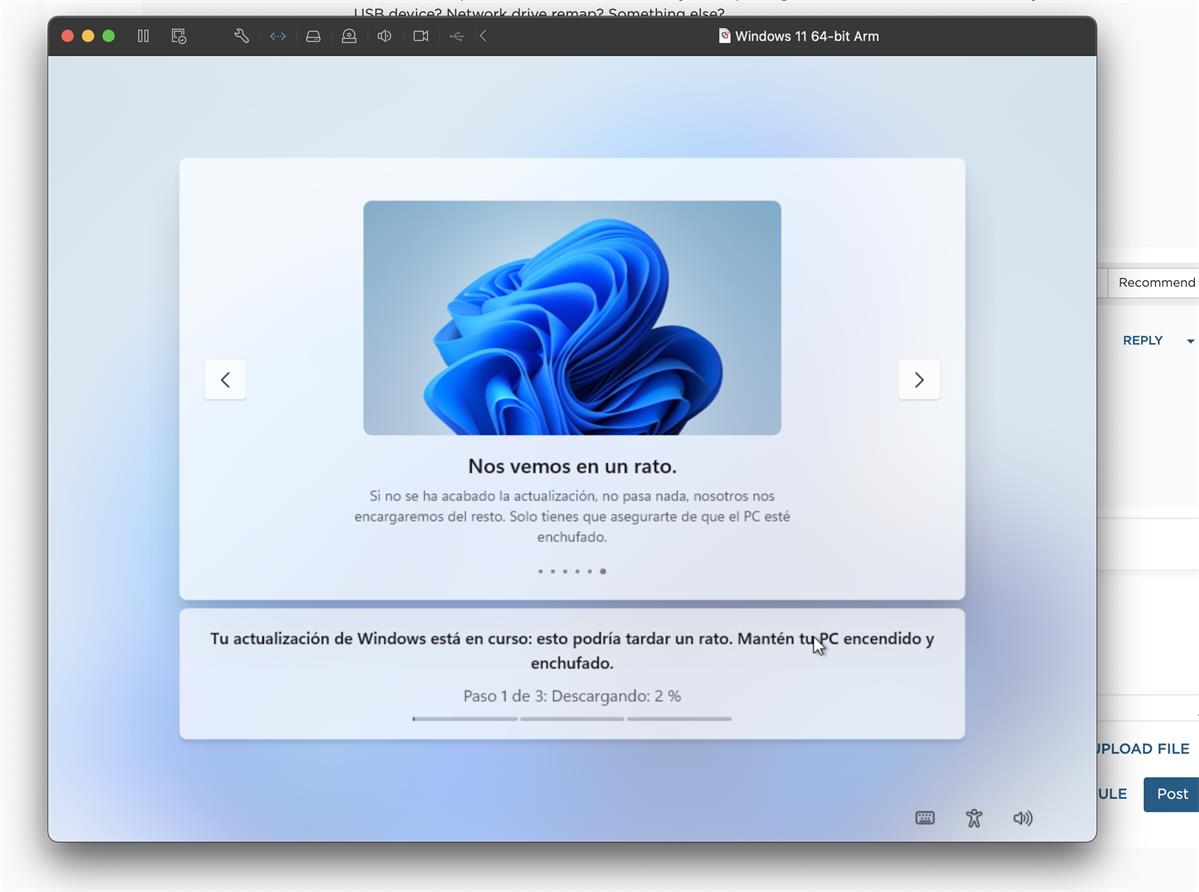
Task: Click the USB device icon
Action: (457, 36)
